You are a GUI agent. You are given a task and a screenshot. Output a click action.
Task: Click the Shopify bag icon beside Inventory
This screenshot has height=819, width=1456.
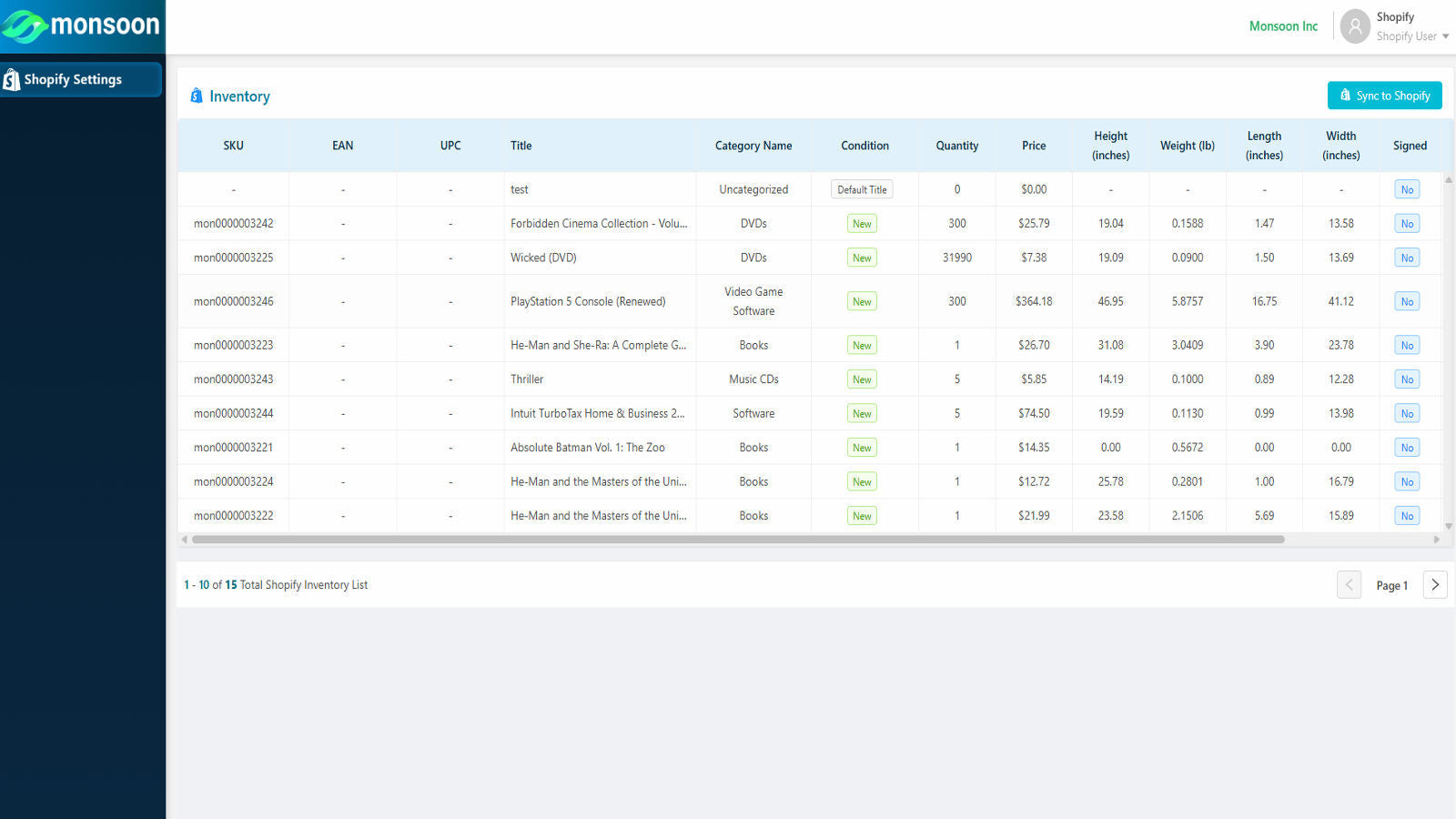197,96
